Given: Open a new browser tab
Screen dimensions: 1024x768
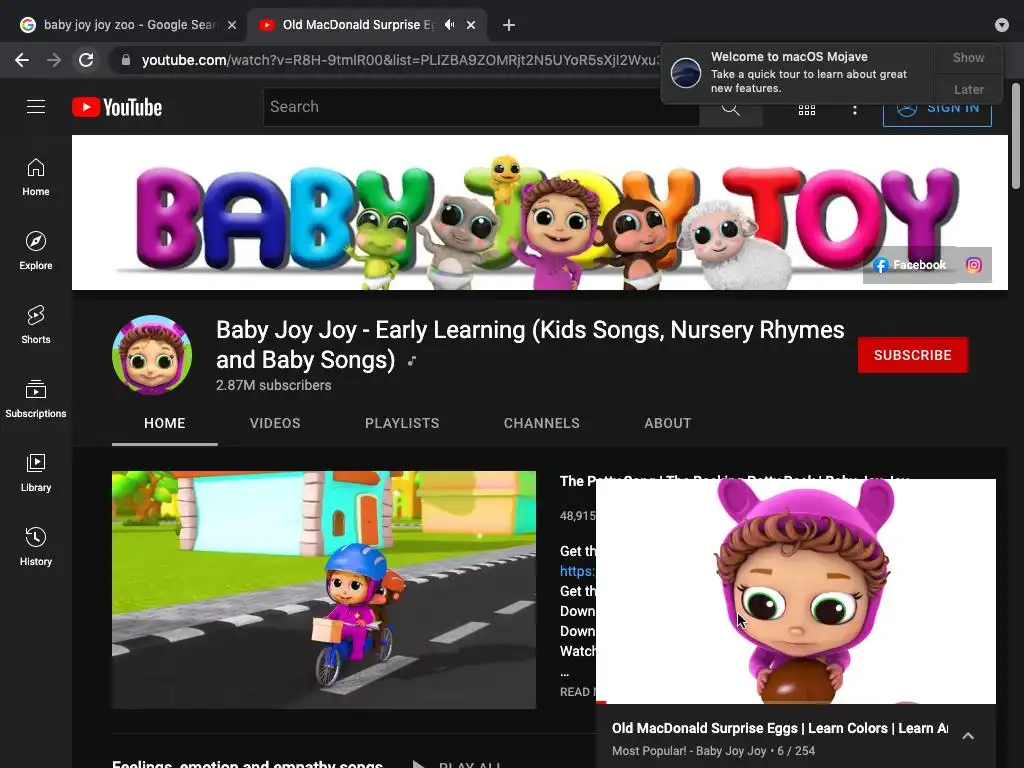Looking at the screenshot, I should 509,25.
